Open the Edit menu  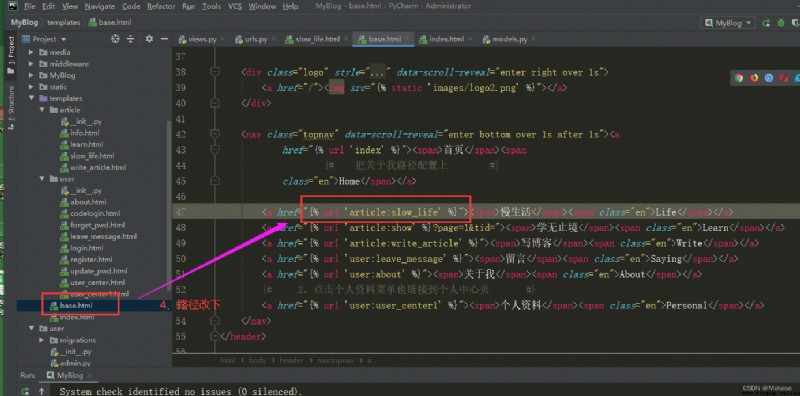(48, 7)
